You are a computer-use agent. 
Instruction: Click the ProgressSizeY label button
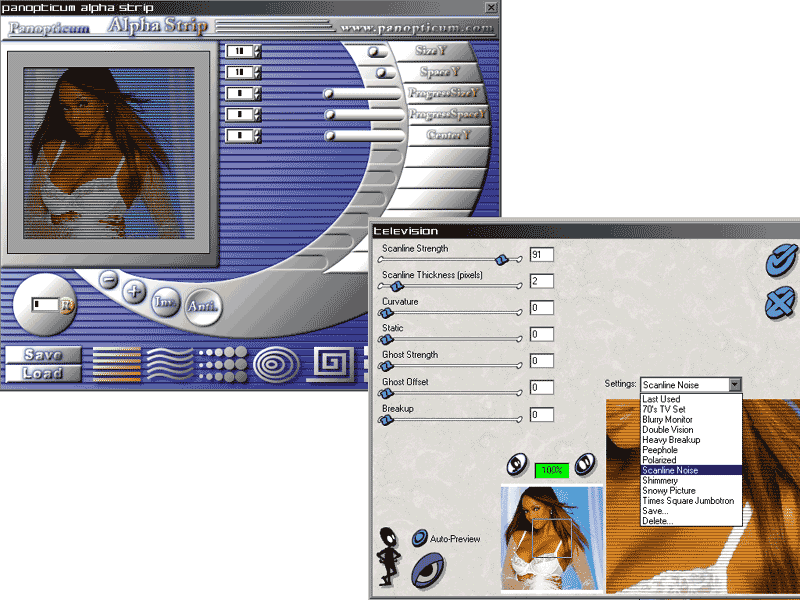[x=444, y=93]
